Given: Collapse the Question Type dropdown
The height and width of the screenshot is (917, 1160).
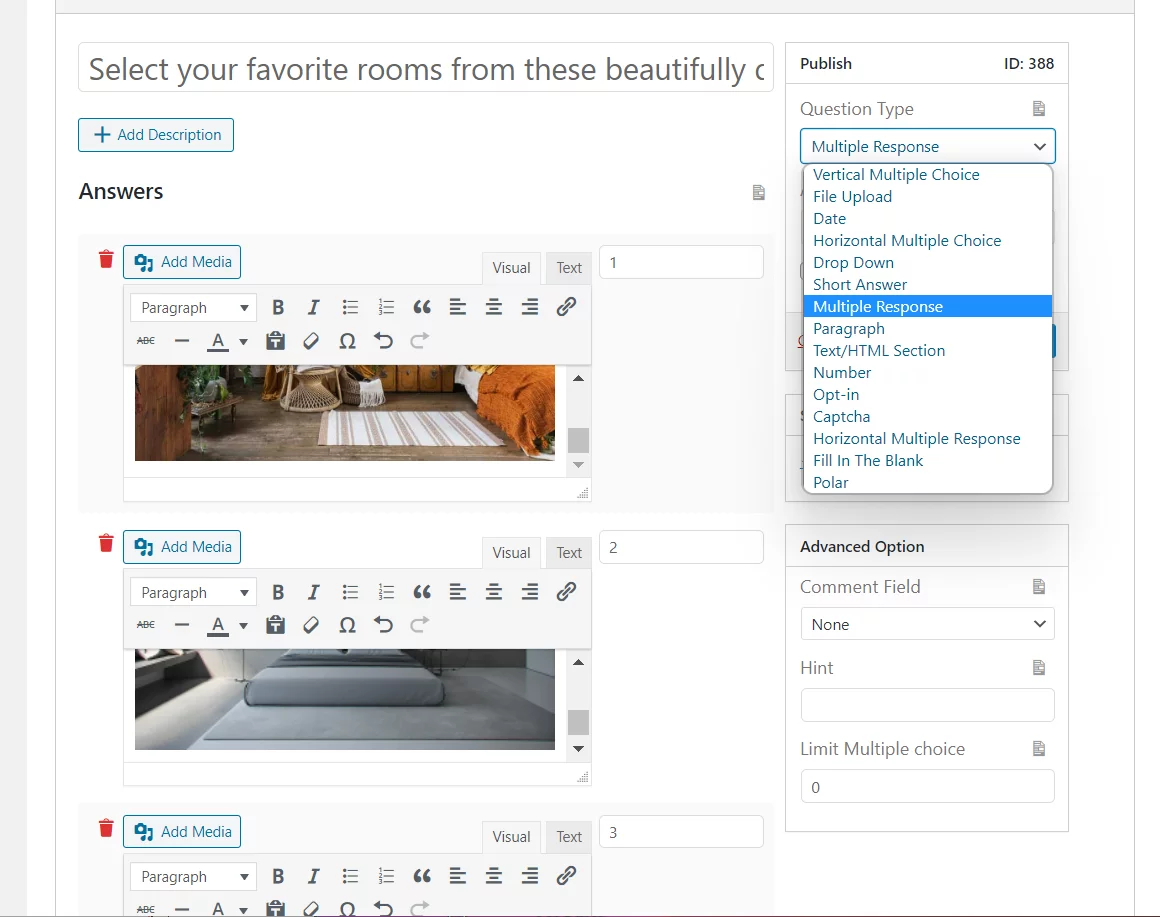Looking at the screenshot, I should pyautogui.click(x=928, y=146).
